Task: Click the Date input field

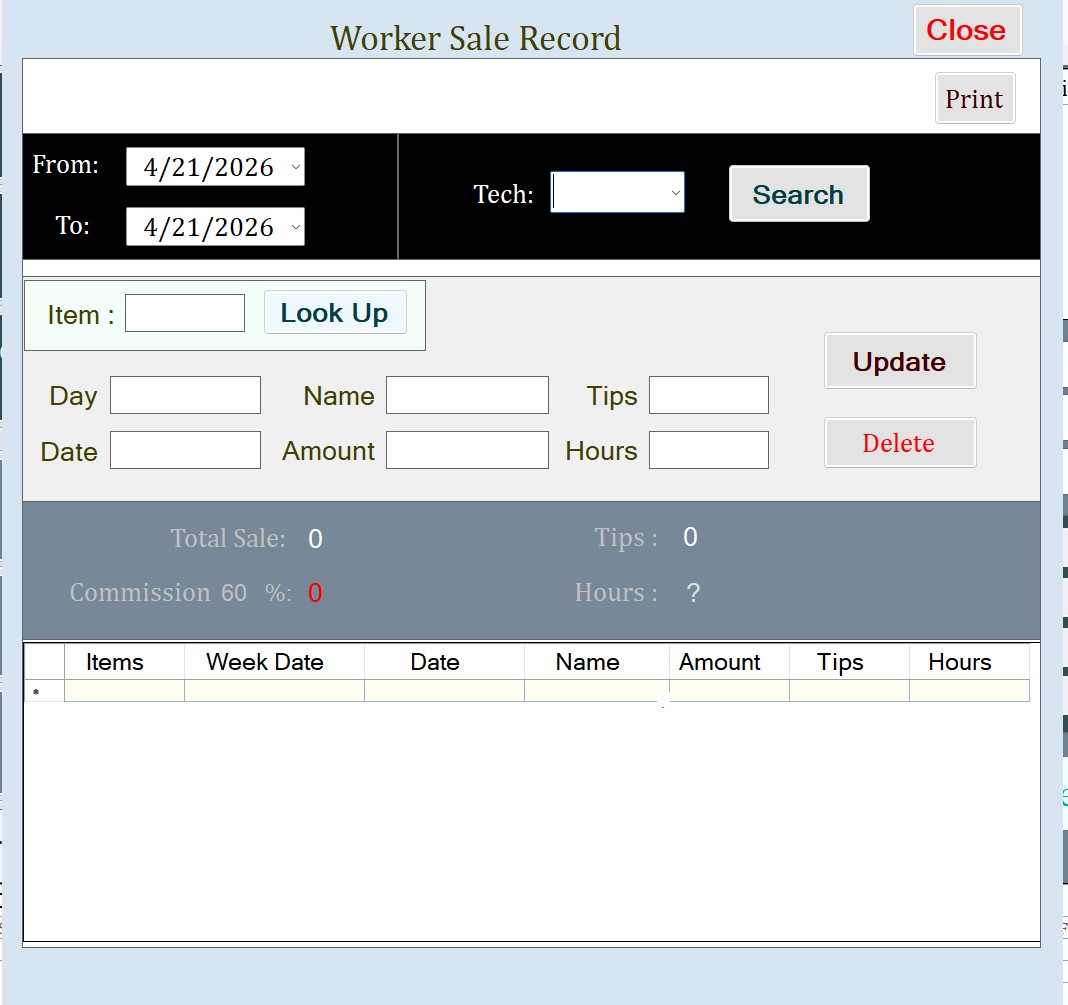Action: coord(185,449)
